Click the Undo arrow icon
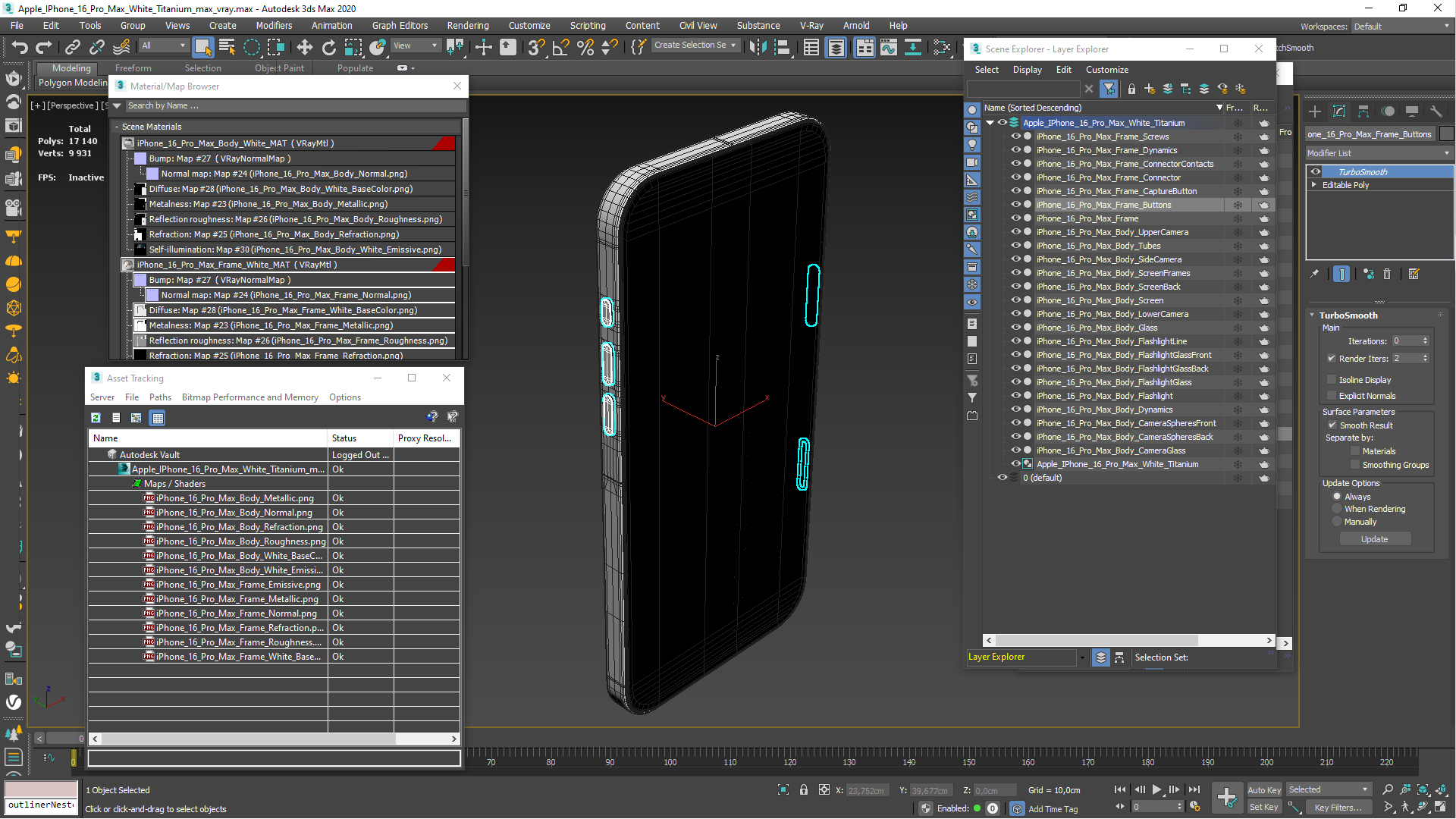The image size is (1456, 819). (20, 47)
